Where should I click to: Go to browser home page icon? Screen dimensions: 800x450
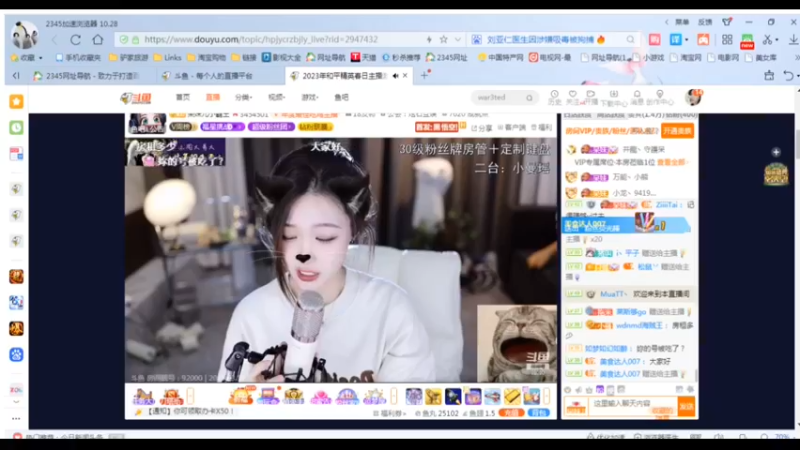tap(98, 39)
